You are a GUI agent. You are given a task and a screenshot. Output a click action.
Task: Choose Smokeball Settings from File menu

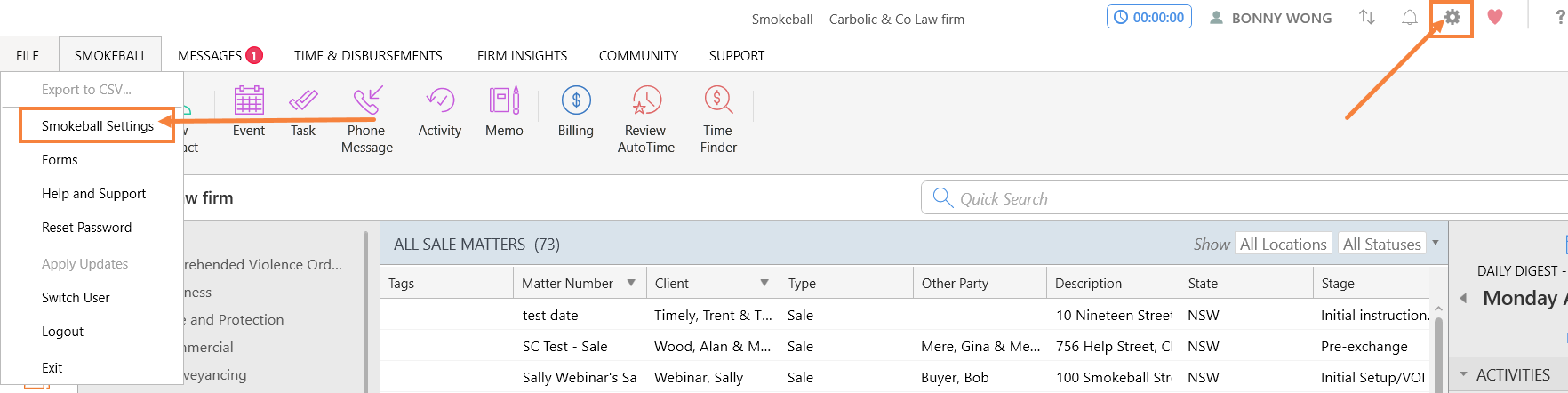coord(97,126)
